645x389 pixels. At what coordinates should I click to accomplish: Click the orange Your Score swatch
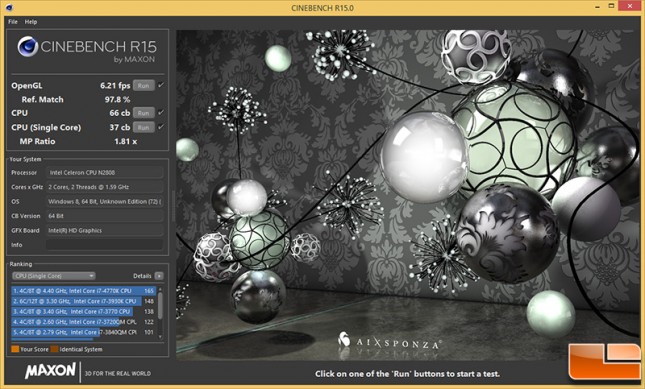click(15, 349)
